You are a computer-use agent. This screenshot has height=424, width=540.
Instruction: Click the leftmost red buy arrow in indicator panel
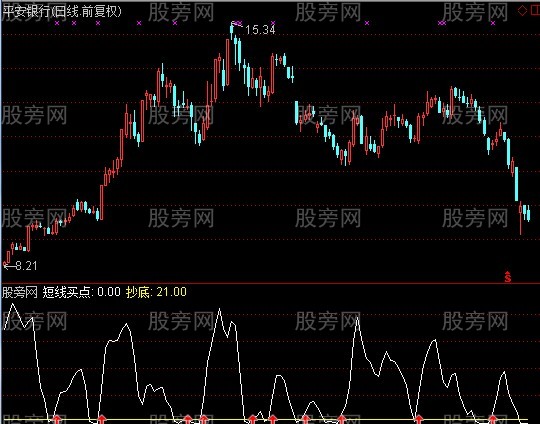[57, 419]
